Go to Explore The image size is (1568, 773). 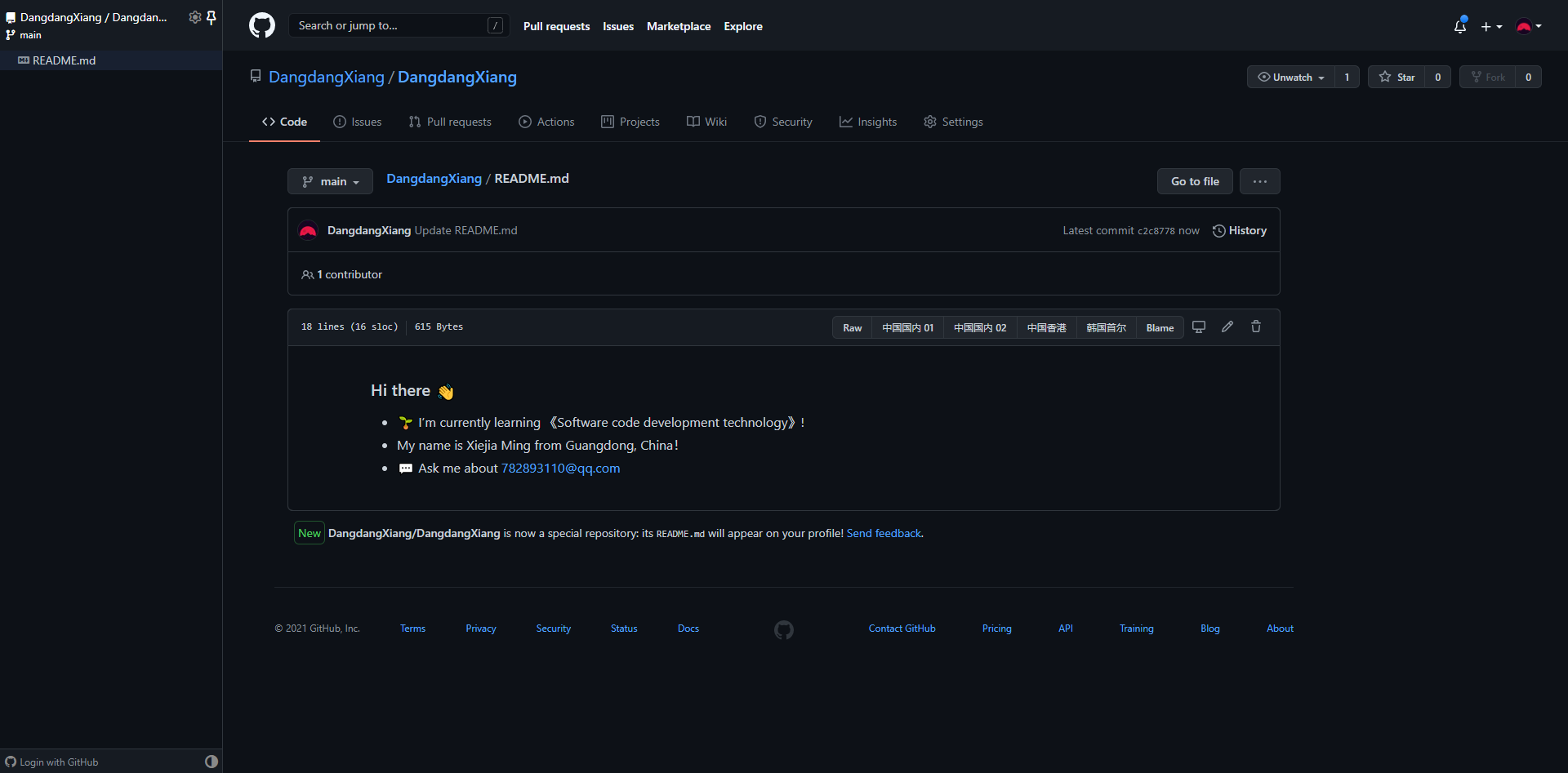(743, 26)
